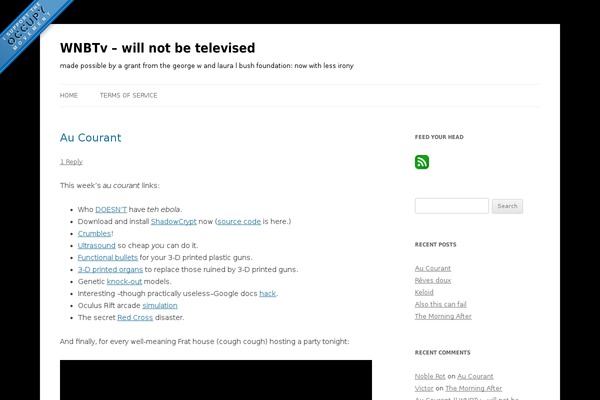Screen dimensions: 600x400
Task: Open the 3-D printed organs link
Action: click(x=110, y=269)
